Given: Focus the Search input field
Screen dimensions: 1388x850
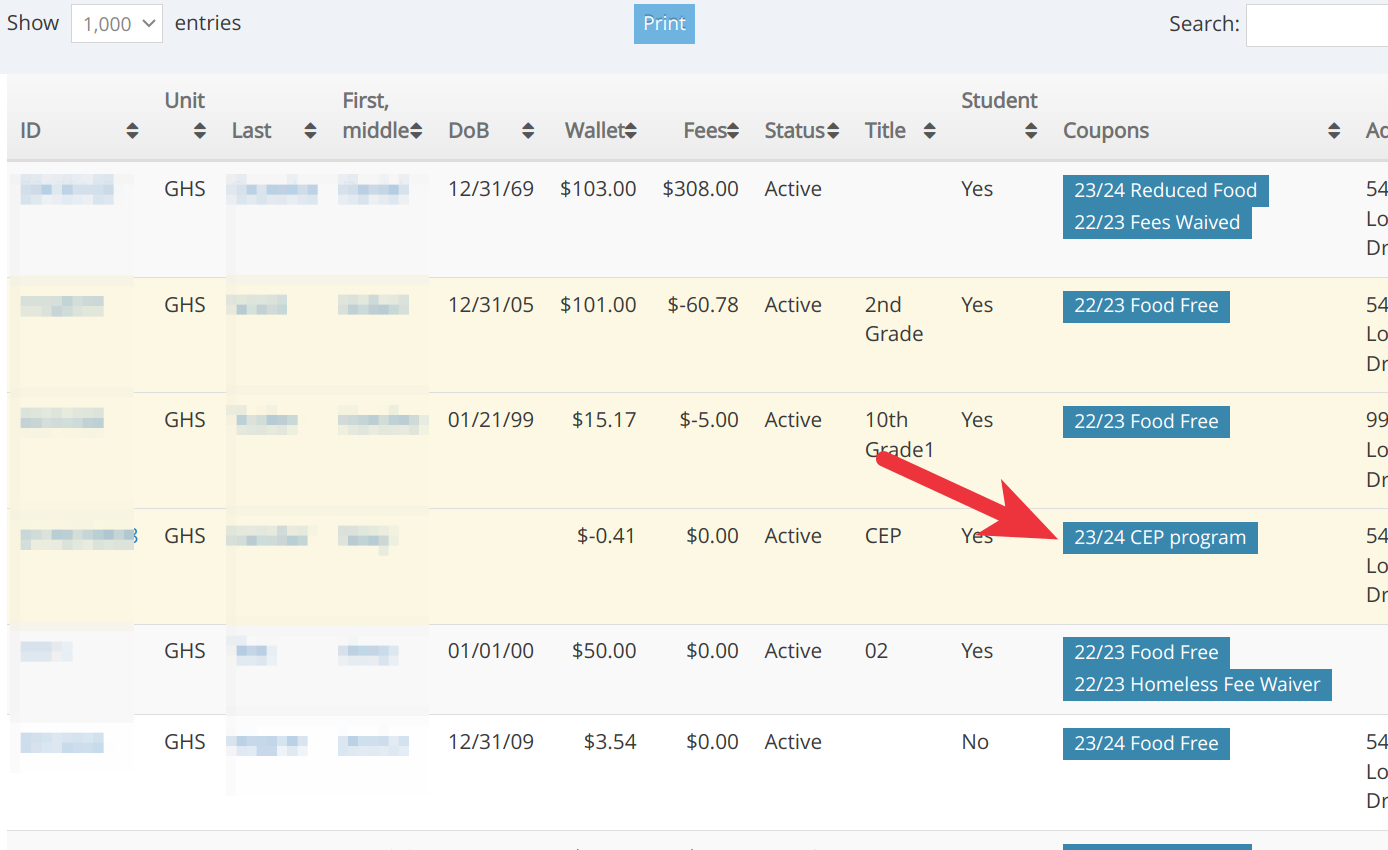Looking at the screenshot, I should tap(1317, 24).
